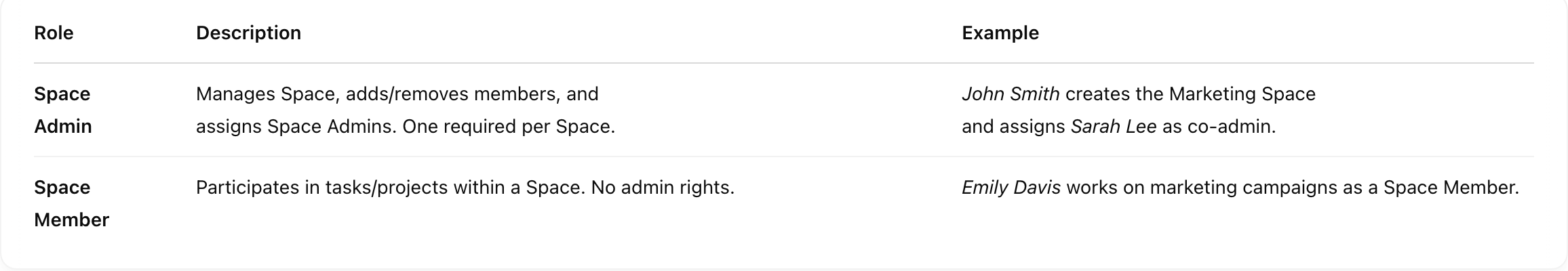This screenshot has height=271, width=1568.
Task: Click the word Admin under Space
Action: (63, 126)
